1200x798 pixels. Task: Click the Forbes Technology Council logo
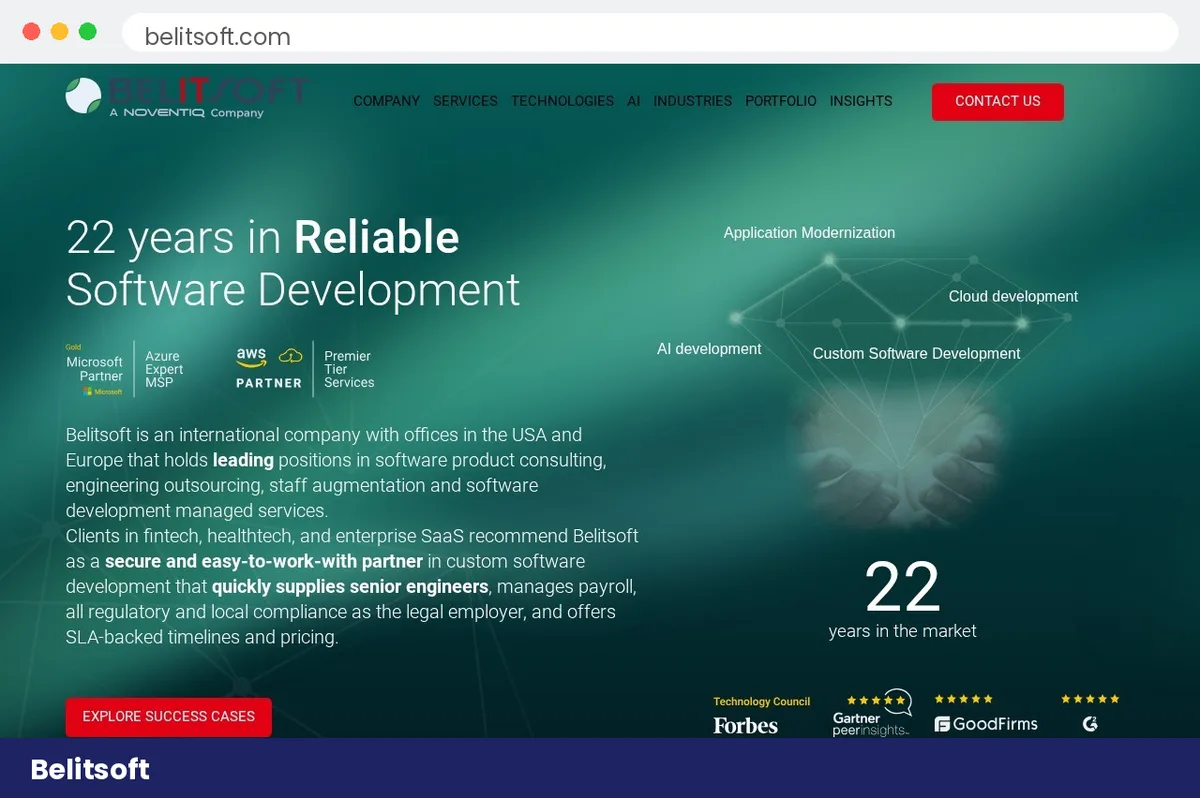[761, 716]
